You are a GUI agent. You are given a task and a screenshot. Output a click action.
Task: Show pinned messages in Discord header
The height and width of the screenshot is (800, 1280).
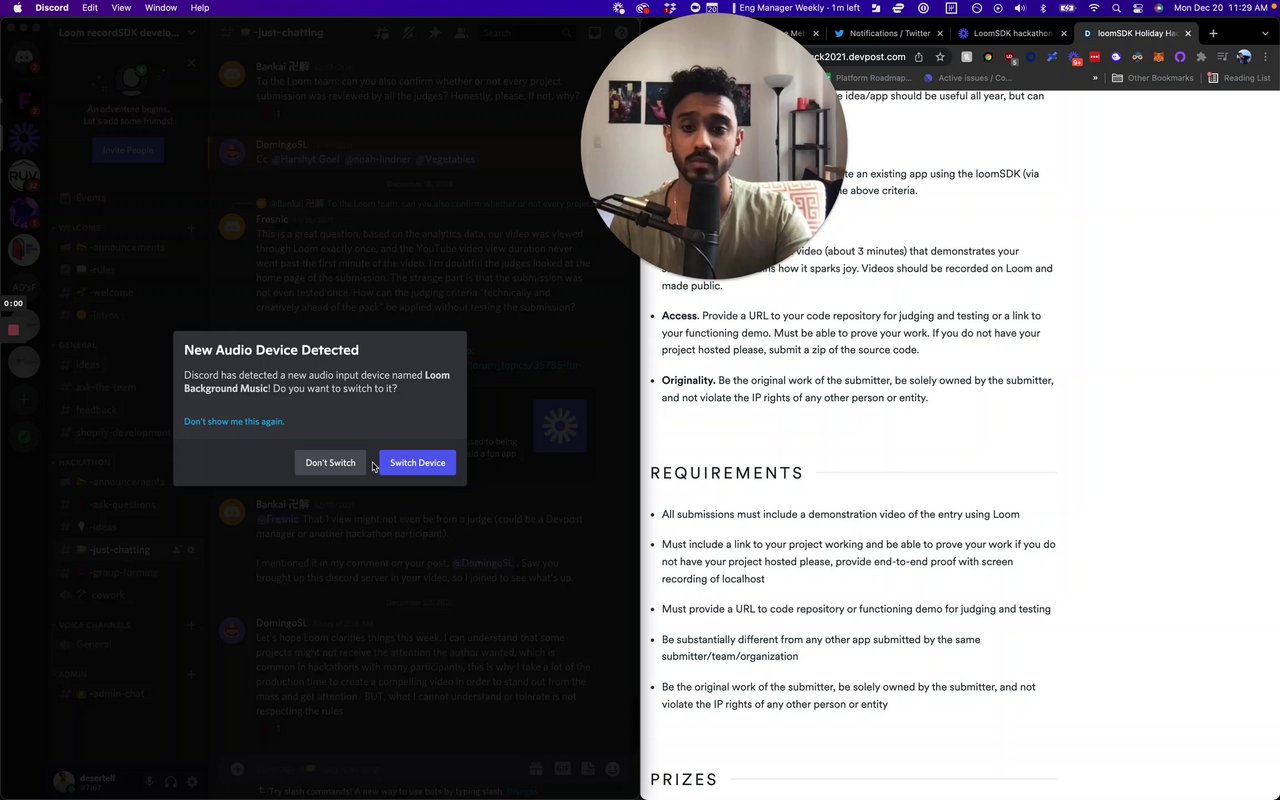coord(434,33)
